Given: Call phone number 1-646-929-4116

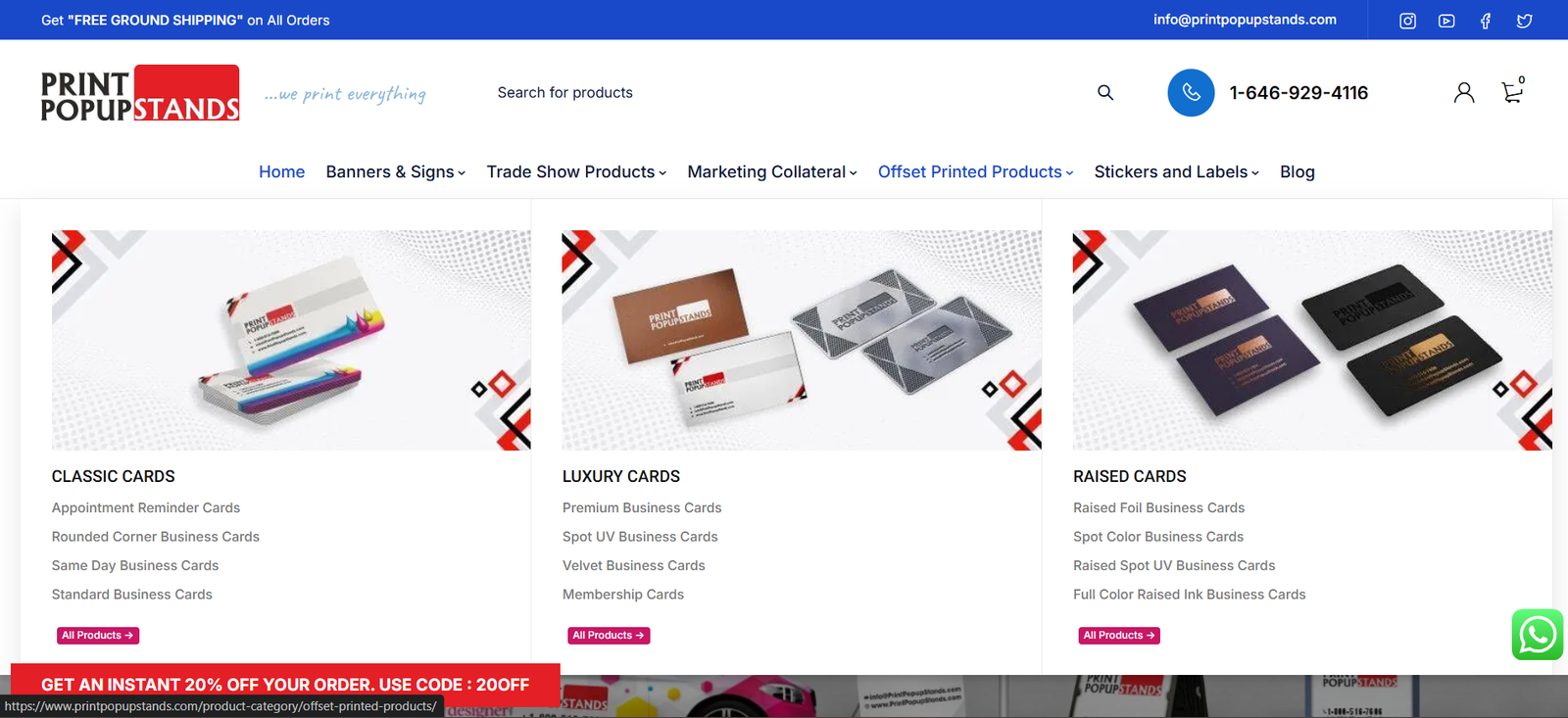Looking at the screenshot, I should 1298,92.
